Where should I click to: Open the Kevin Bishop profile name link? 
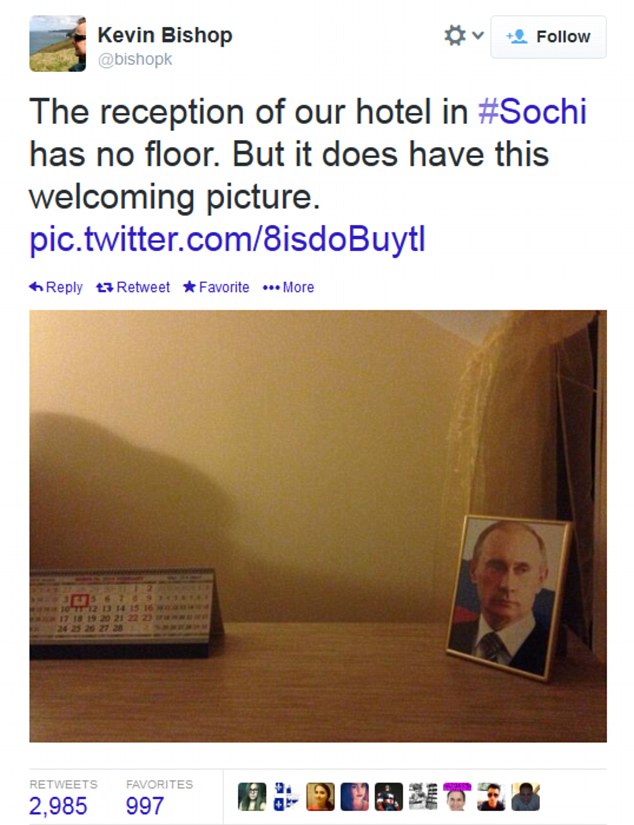coord(165,35)
